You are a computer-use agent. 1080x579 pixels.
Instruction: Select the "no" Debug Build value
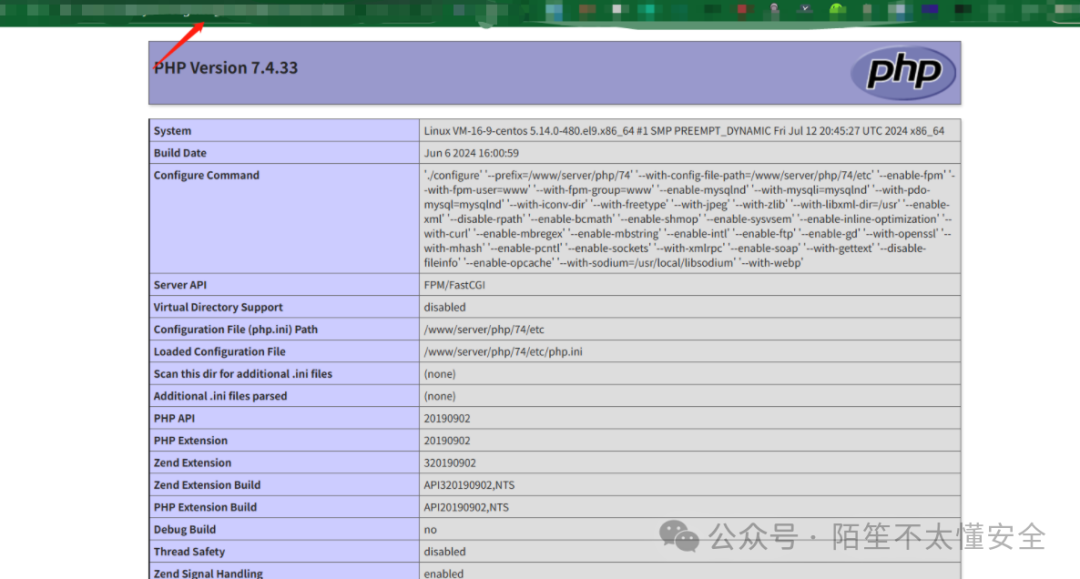(430, 529)
